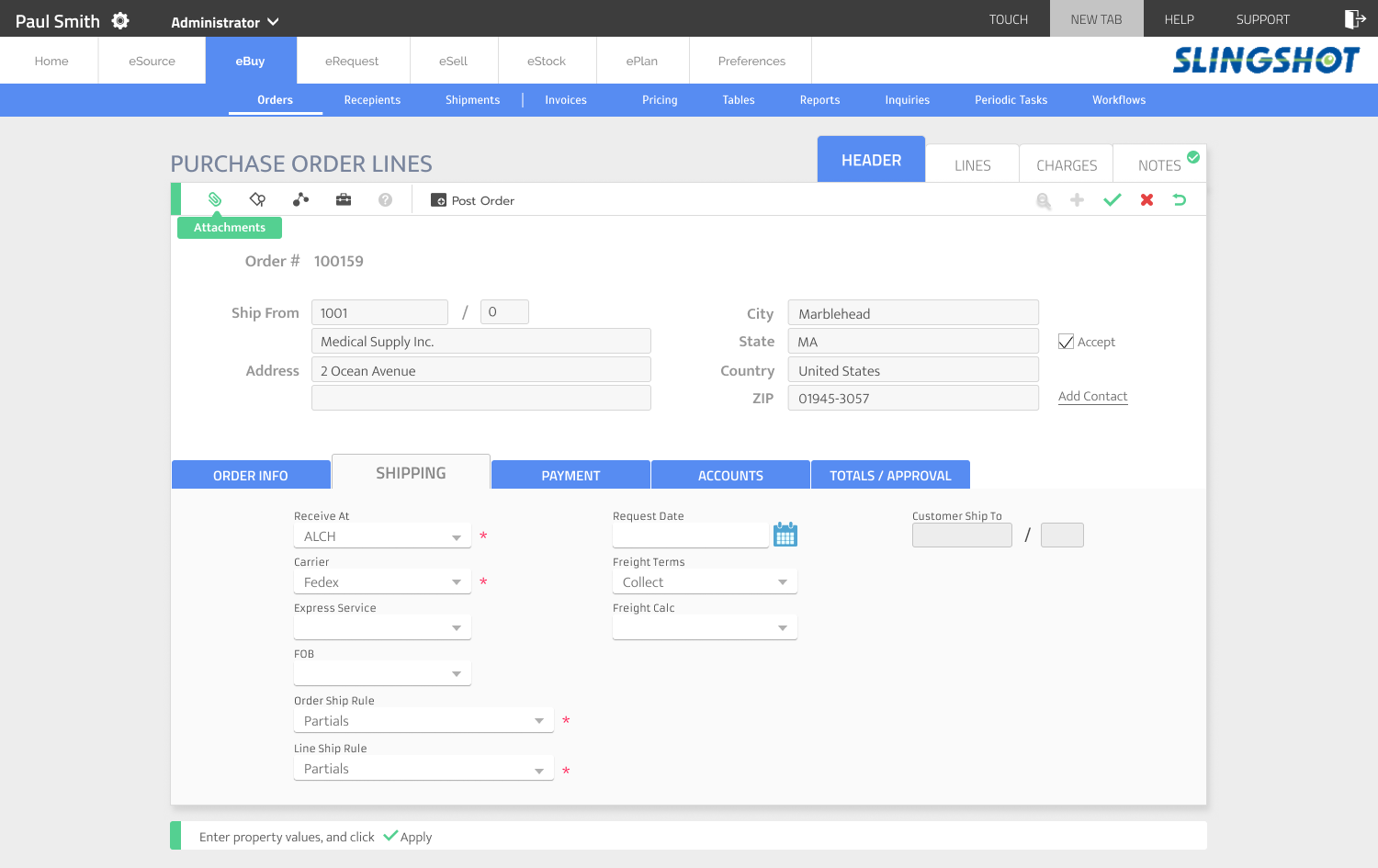Click the settings gear beside Paul Smith
This screenshot has height=868, width=1378.
click(x=120, y=20)
